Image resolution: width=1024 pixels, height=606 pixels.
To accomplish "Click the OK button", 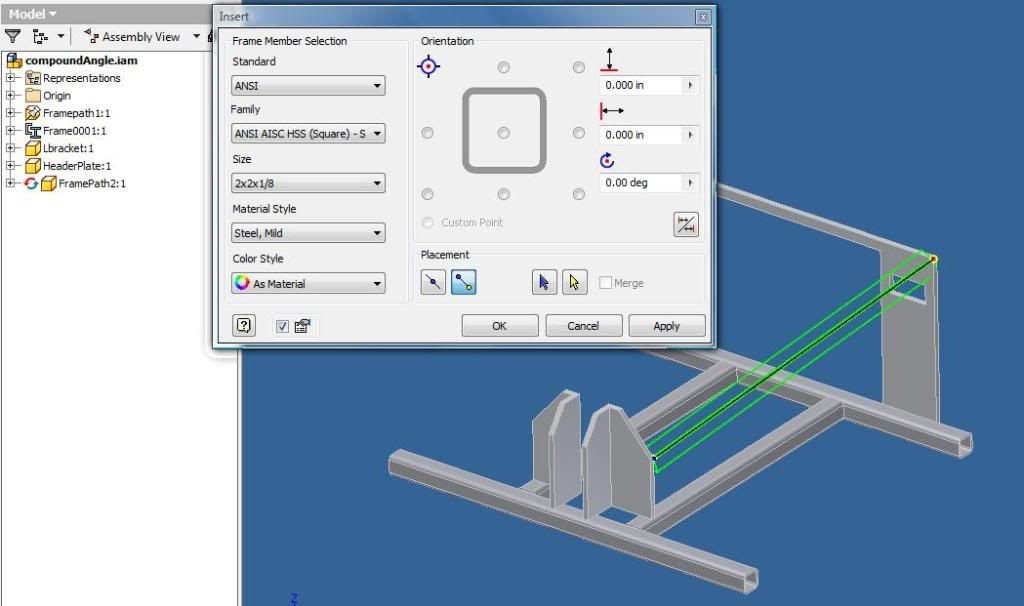I will click(499, 326).
